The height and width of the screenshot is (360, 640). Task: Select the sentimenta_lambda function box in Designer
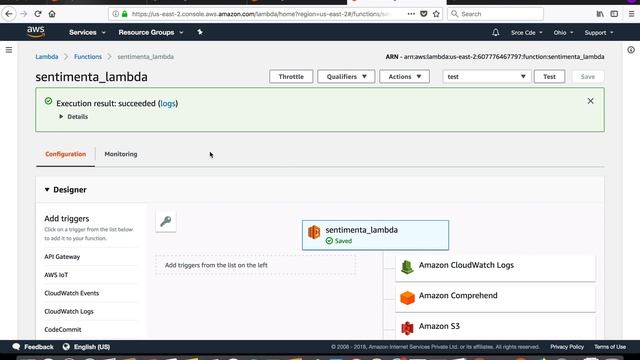[376, 235]
